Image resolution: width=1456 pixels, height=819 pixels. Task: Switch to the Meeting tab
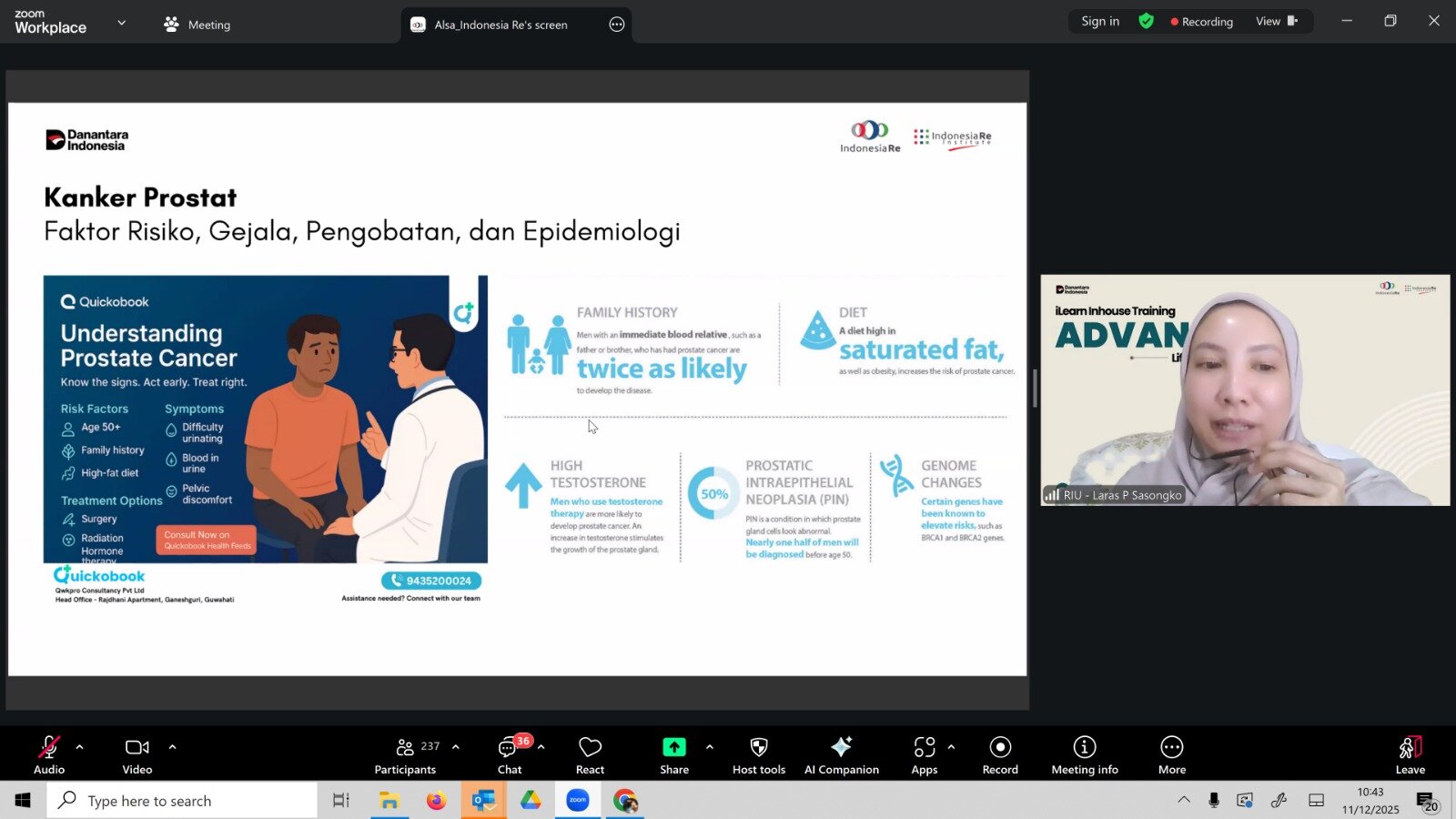197,25
